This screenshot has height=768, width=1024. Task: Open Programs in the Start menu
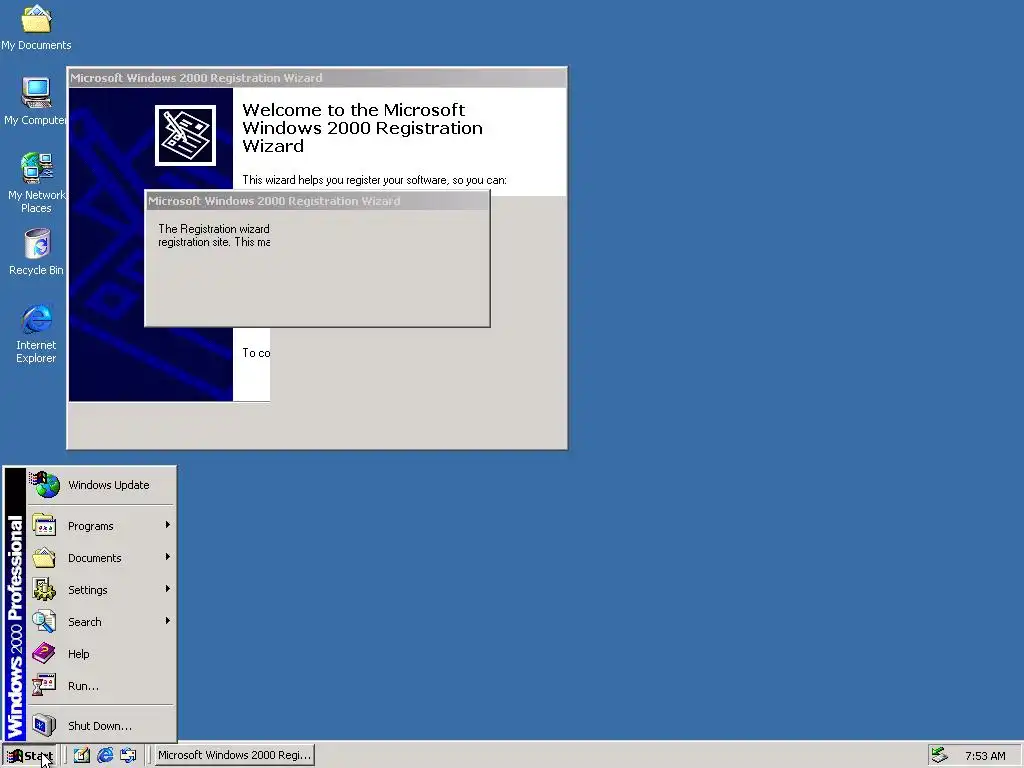(x=101, y=526)
